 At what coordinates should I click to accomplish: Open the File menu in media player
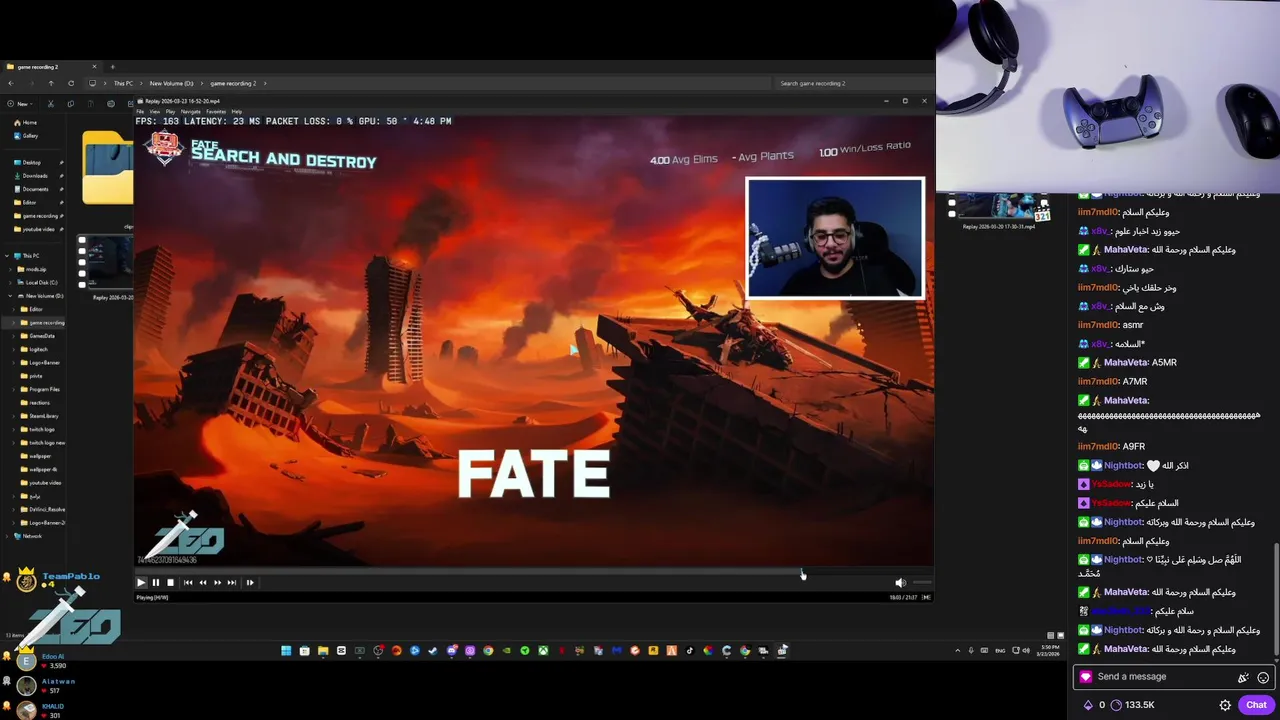click(140, 111)
